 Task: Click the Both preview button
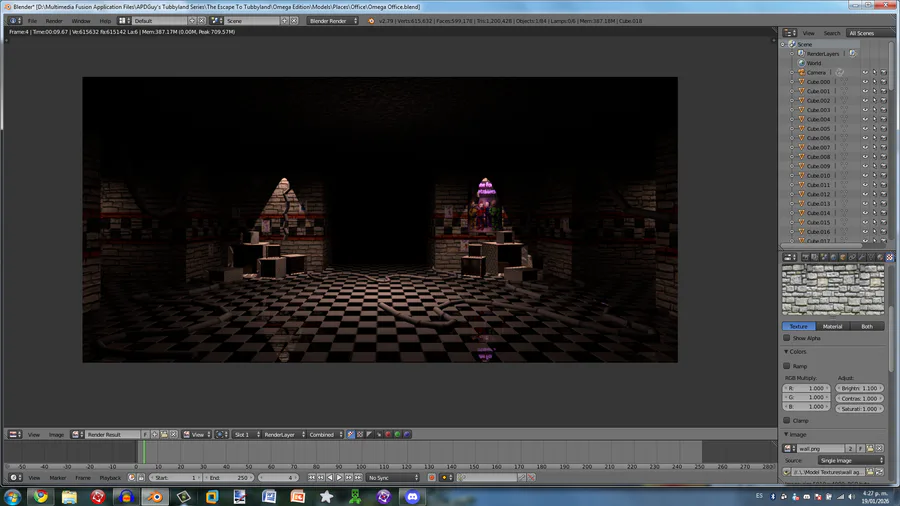866,326
